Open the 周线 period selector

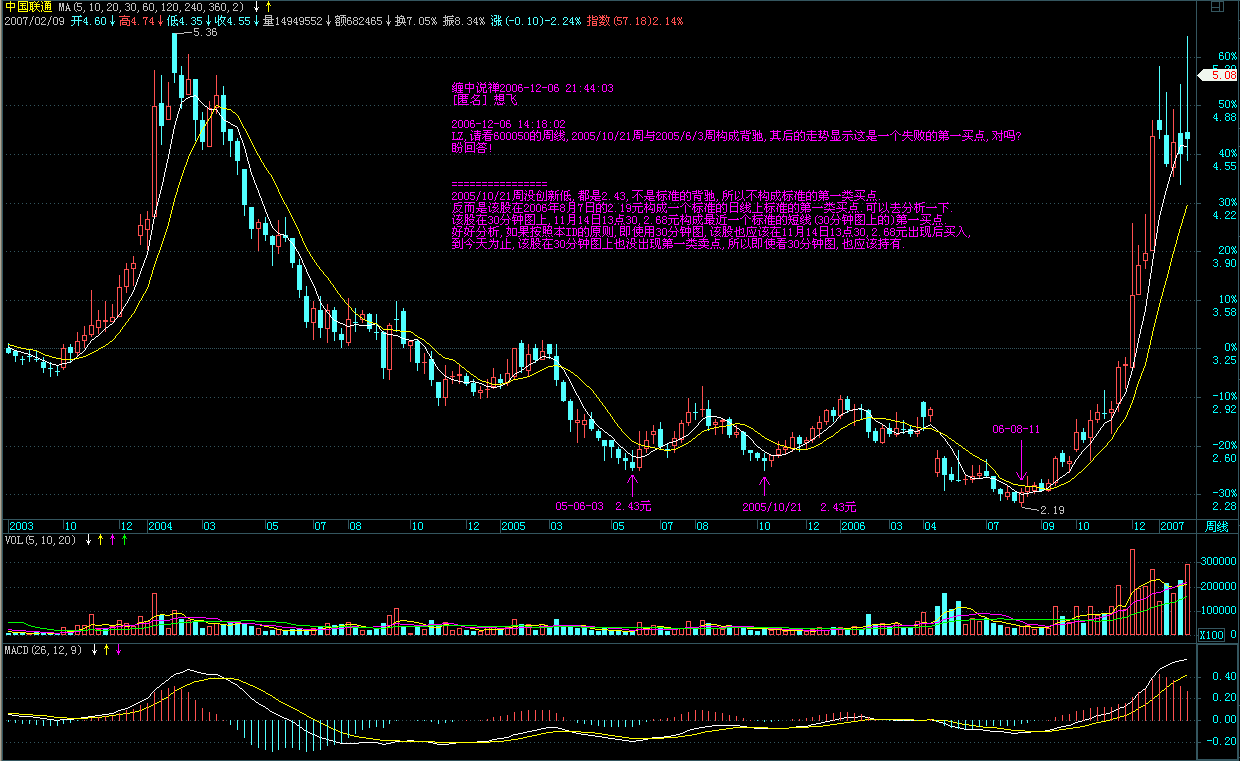click(x=1216, y=526)
